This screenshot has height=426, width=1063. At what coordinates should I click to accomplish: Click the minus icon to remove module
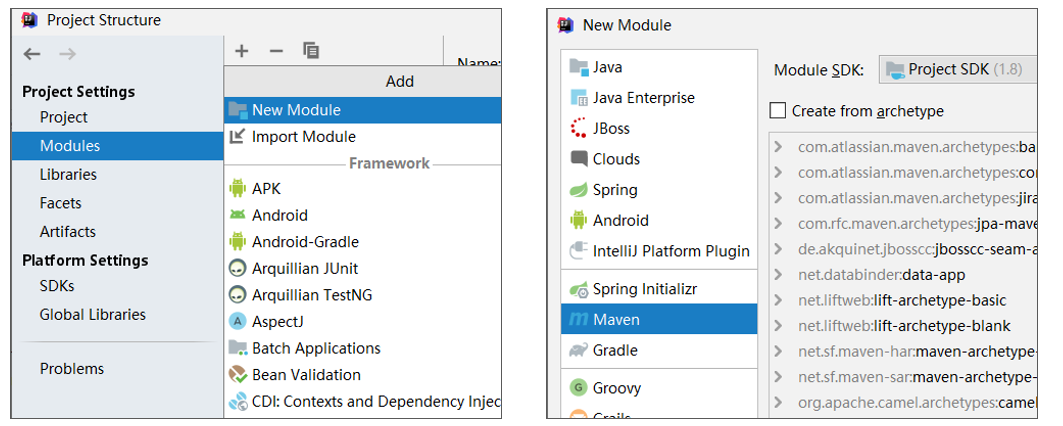click(x=276, y=50)
